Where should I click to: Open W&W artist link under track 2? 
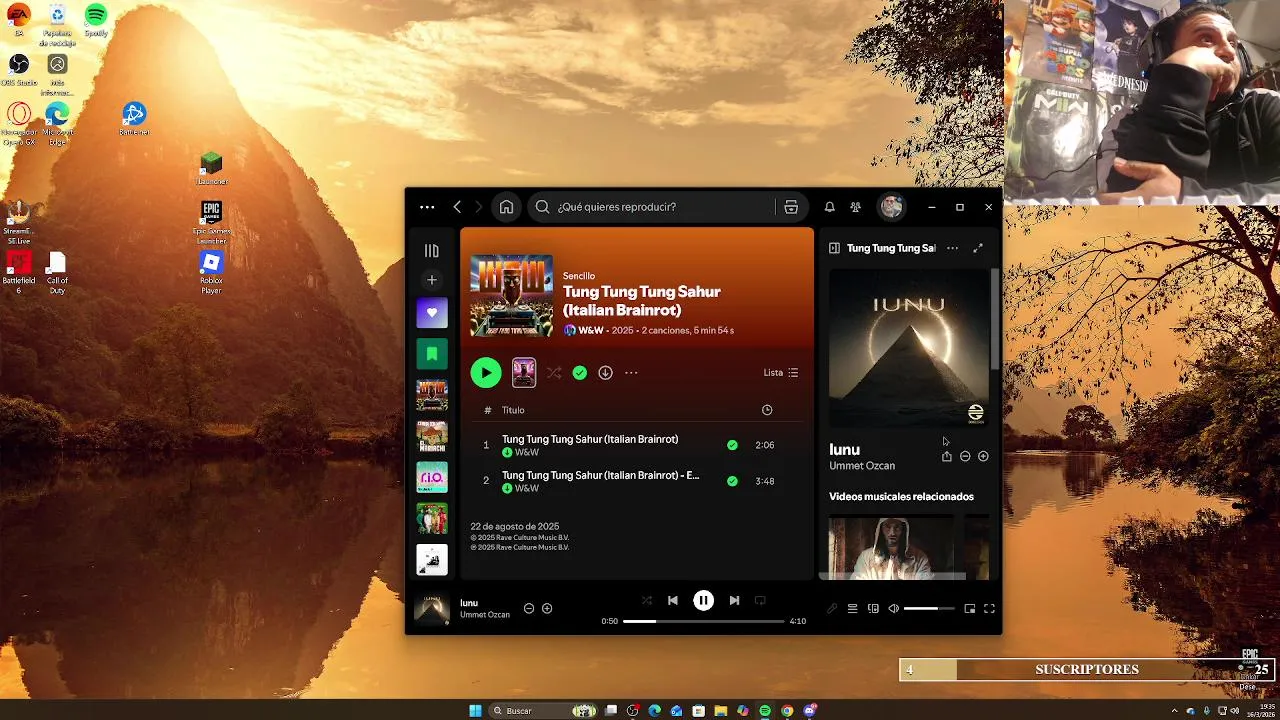[x=527, y=488]
